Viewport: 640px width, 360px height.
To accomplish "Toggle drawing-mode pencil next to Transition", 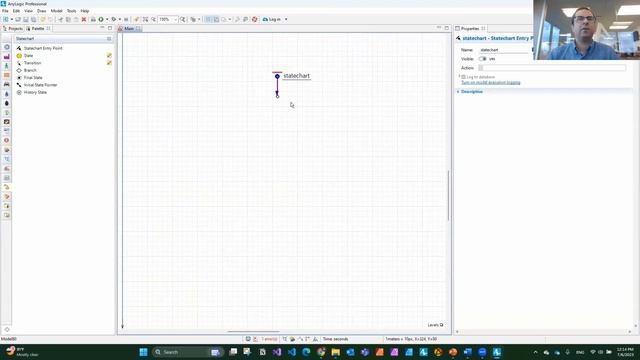I will pyautogui.click(x=109, y=63).
